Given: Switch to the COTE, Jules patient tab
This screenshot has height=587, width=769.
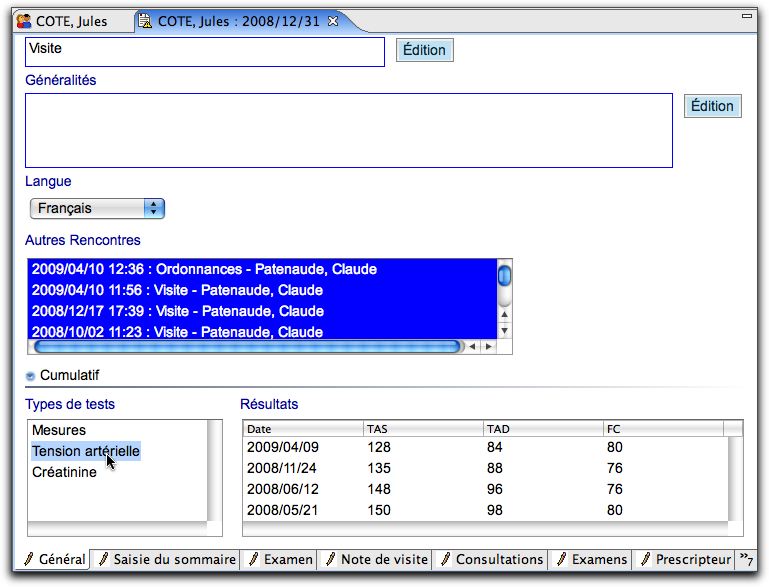Looking at the screenshot, I should pyautogui.click(x=71, y=22).
